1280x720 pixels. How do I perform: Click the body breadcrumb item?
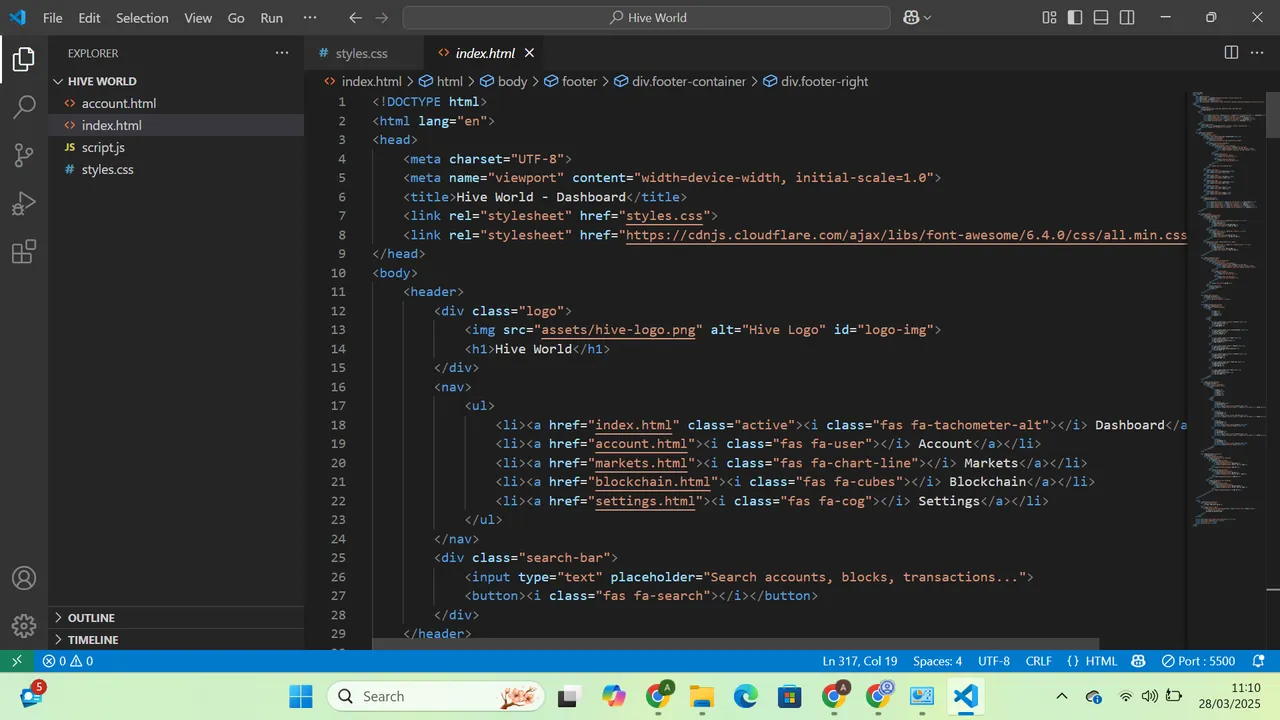click(503, 81)
